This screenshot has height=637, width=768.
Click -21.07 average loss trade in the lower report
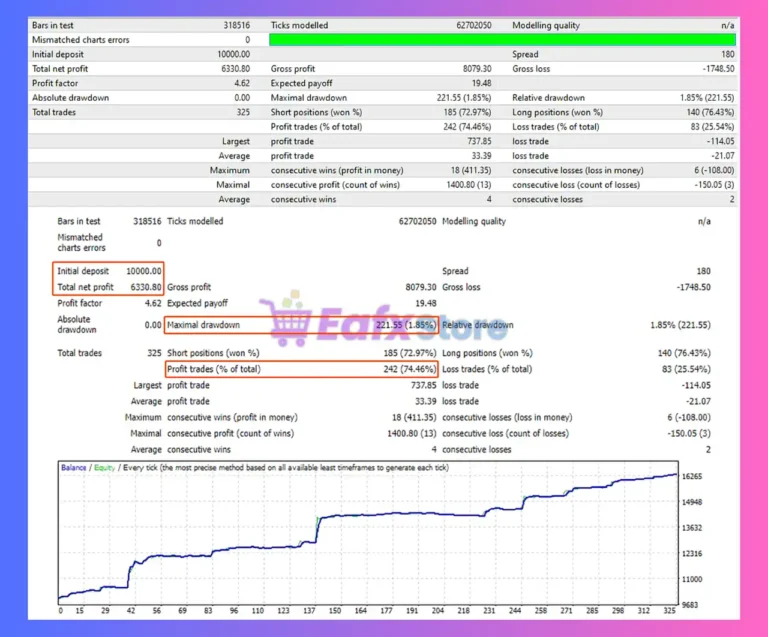[698, 401]
